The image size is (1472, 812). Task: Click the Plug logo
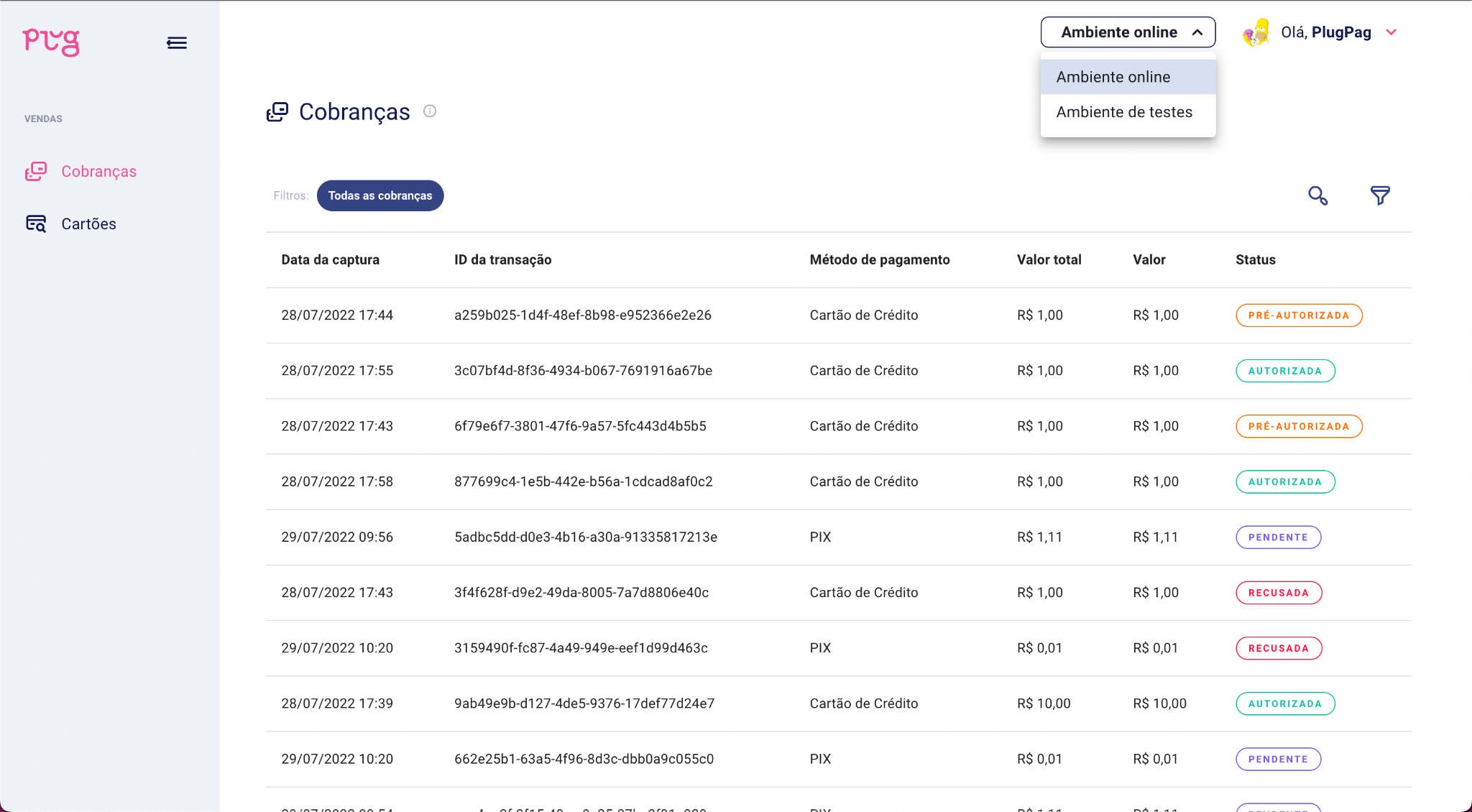click(x=51, y=42)
